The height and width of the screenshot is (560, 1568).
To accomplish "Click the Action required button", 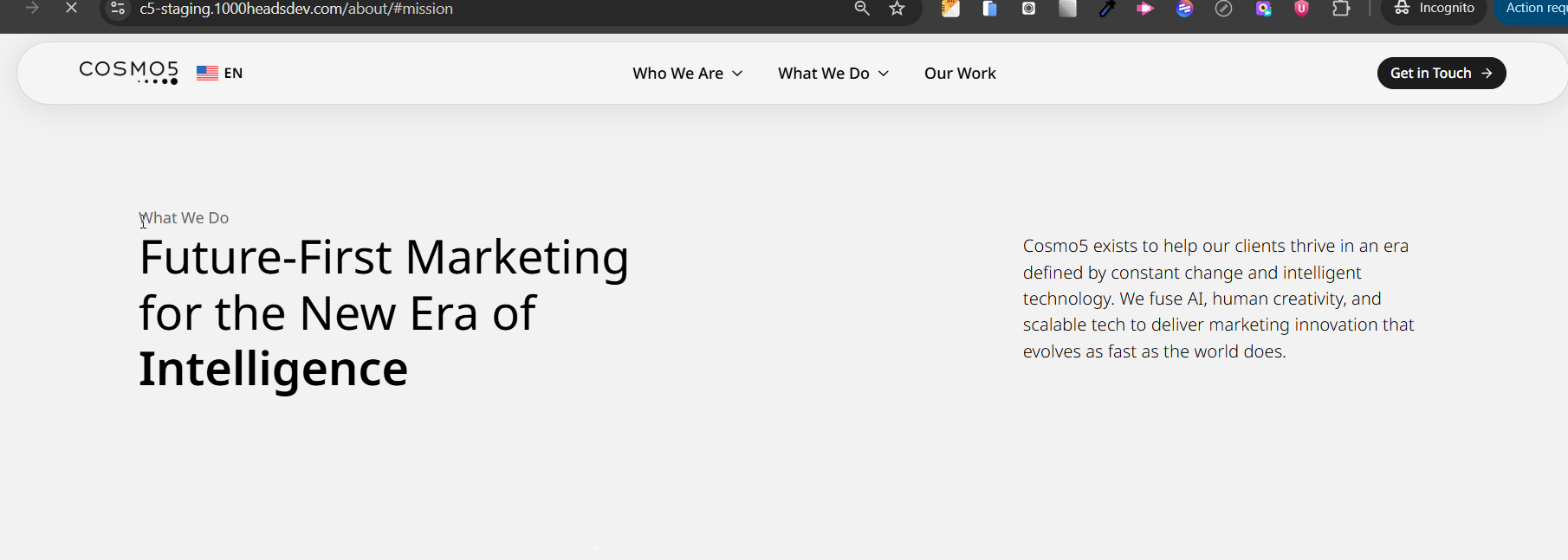I will click(x=1535, y=9).
